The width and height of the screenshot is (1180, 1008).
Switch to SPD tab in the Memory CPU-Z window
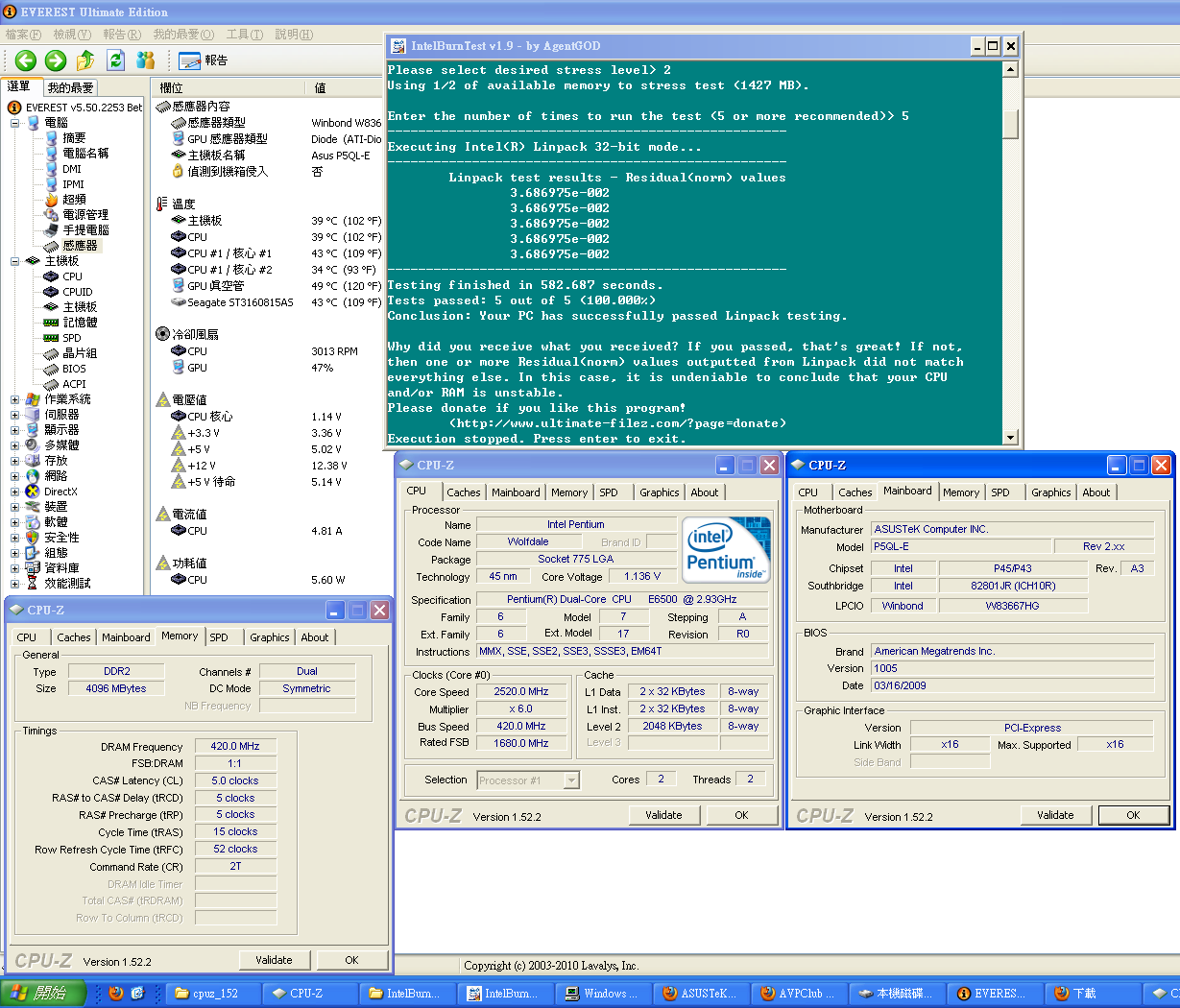[219, 637]
